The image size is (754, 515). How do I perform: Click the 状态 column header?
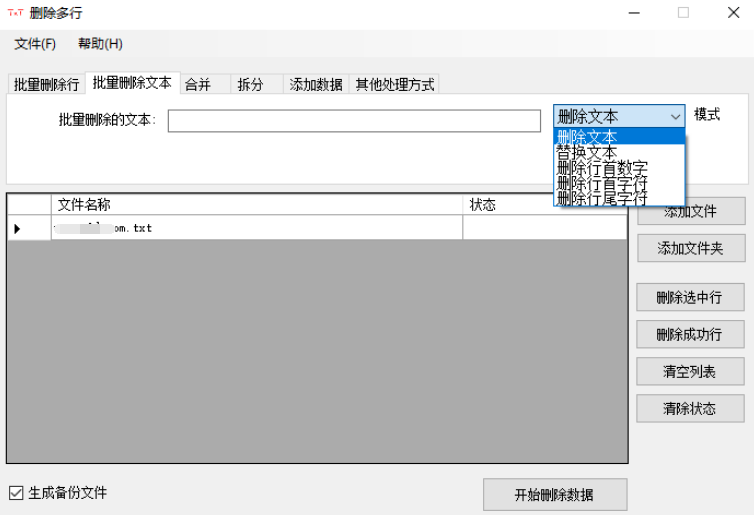[x=545, y=205]
